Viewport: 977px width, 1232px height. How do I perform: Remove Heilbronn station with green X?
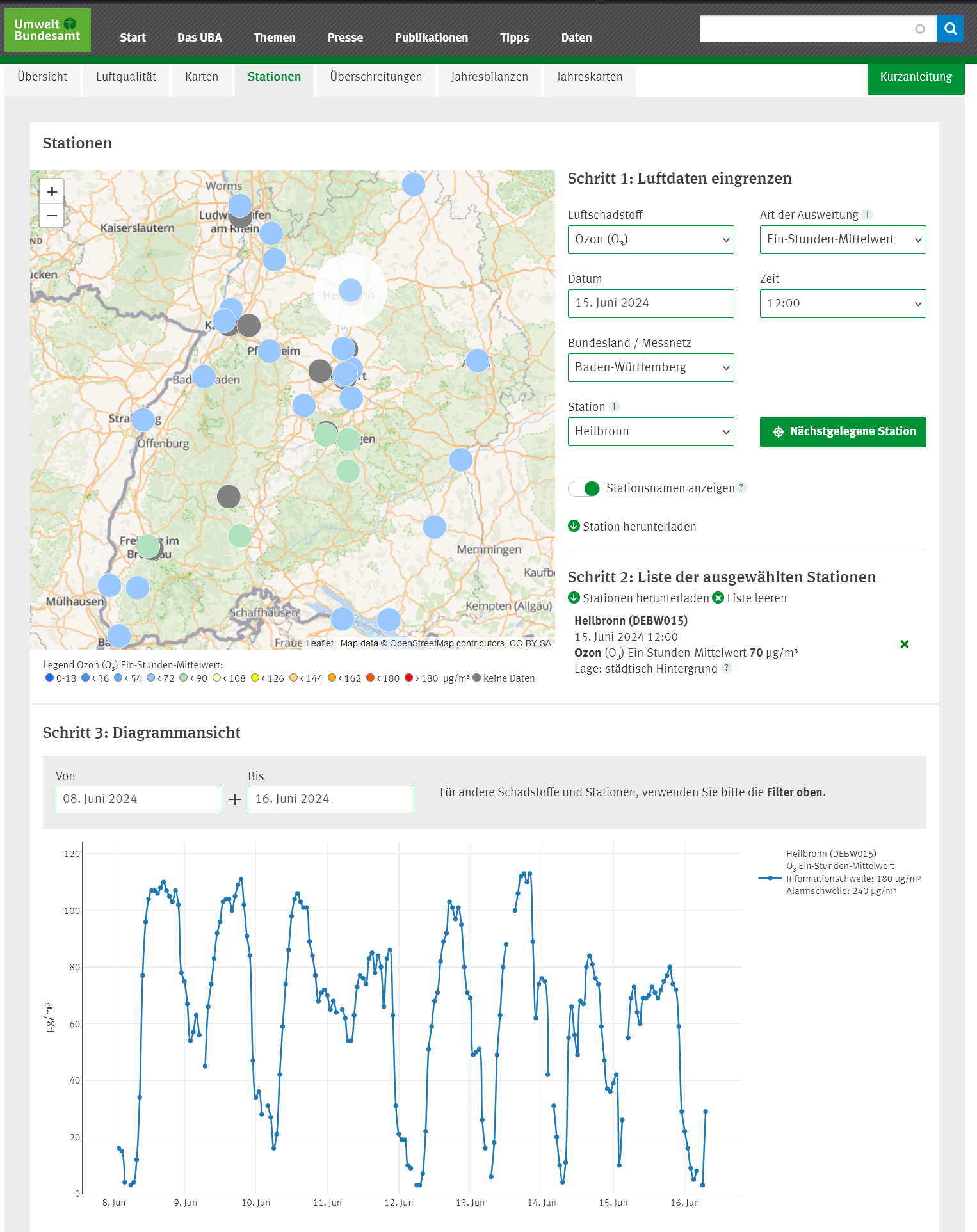tap(905, 644)
